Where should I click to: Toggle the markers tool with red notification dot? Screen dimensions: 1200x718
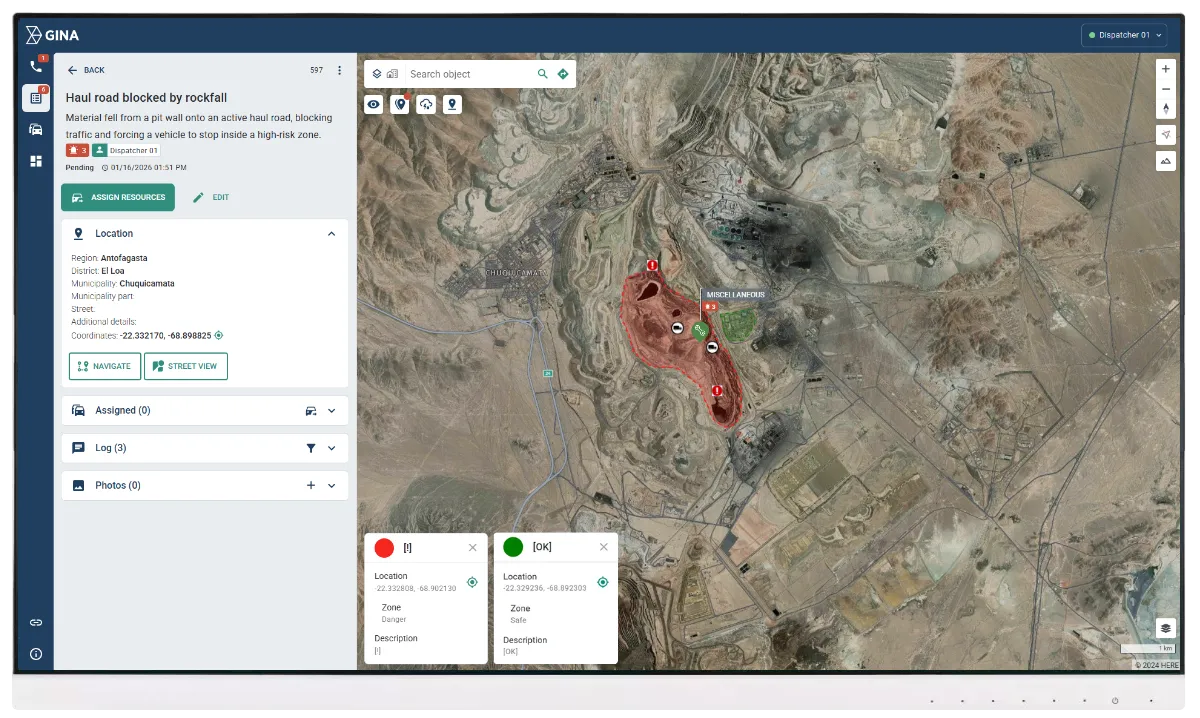(399, 104)
